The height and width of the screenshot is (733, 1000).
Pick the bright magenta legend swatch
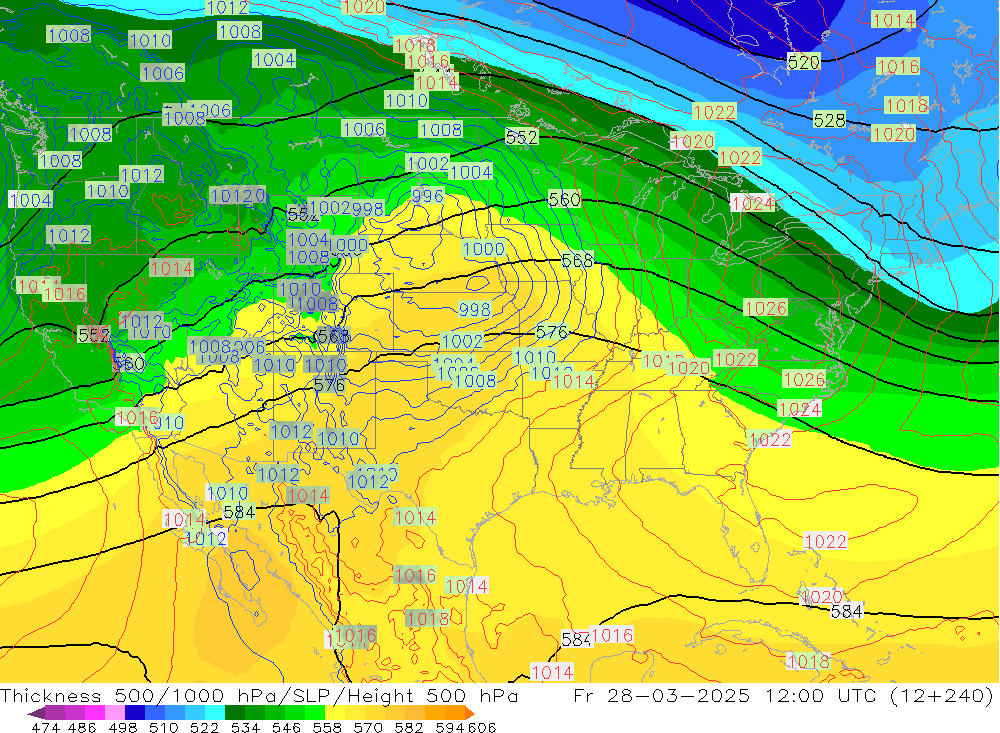(x=95, y=713)
